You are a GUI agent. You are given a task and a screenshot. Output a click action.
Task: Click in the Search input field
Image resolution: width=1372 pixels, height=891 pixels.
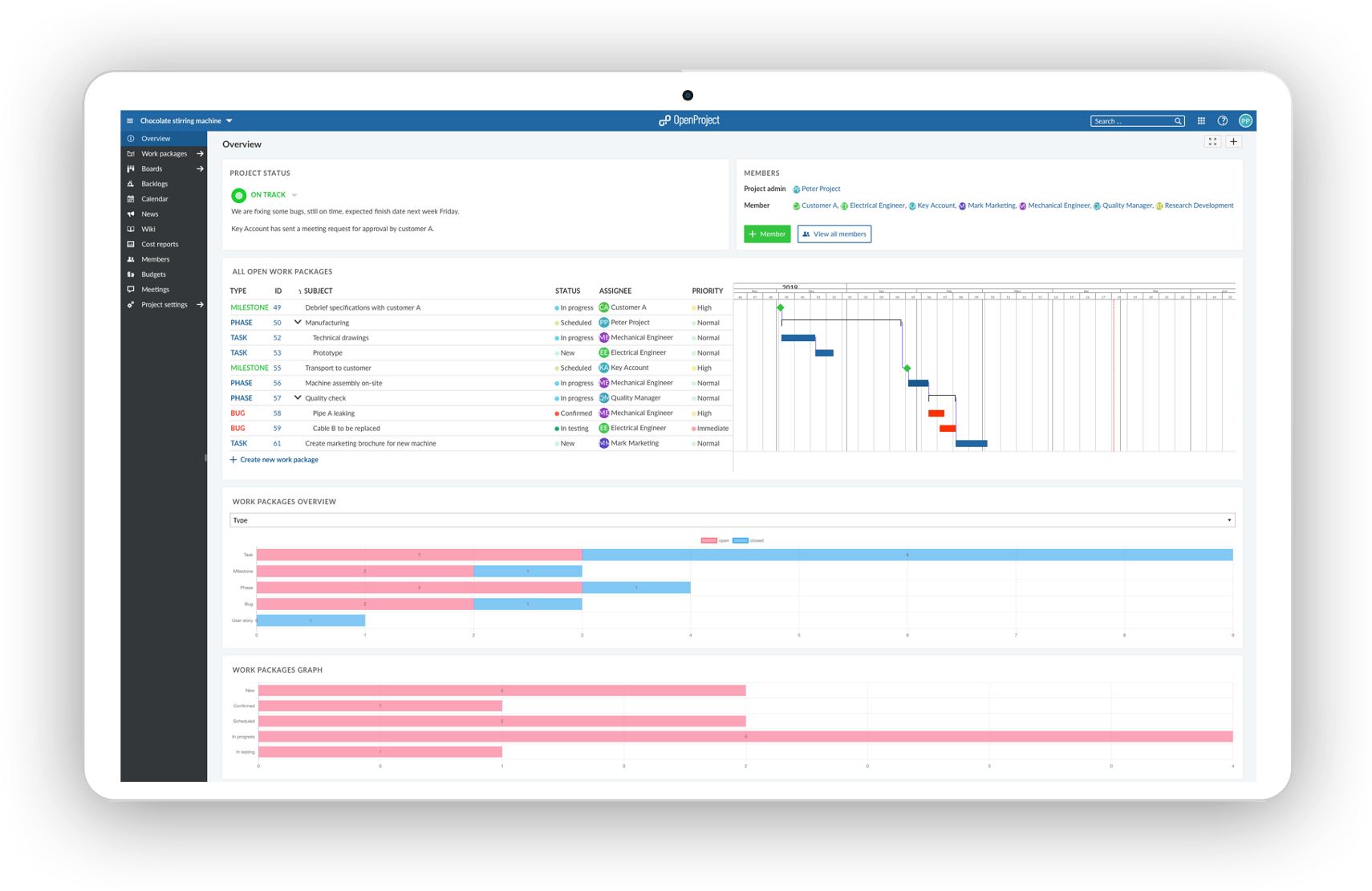1131,121
